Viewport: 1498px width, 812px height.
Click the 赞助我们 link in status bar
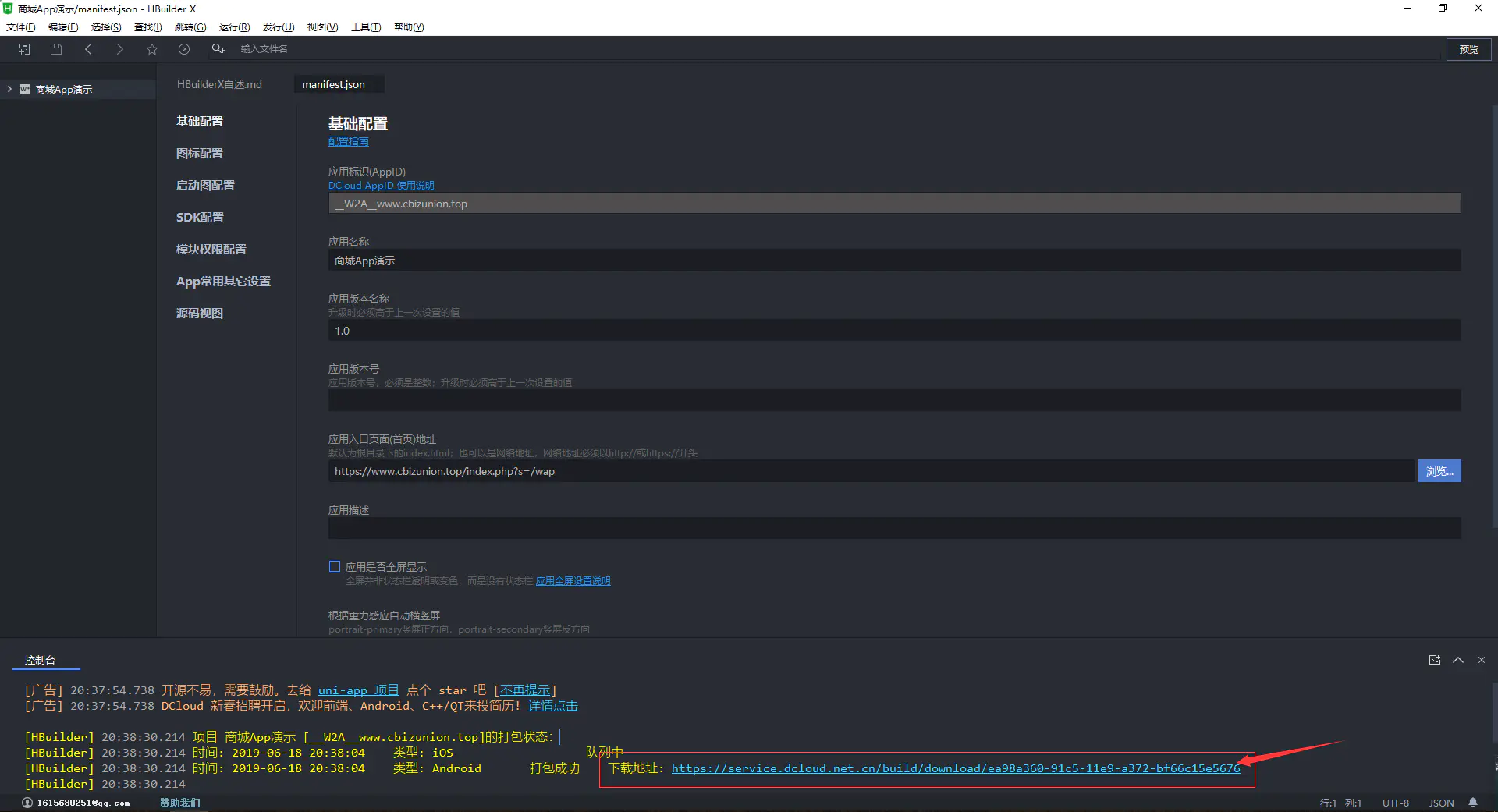pos(180,803)
